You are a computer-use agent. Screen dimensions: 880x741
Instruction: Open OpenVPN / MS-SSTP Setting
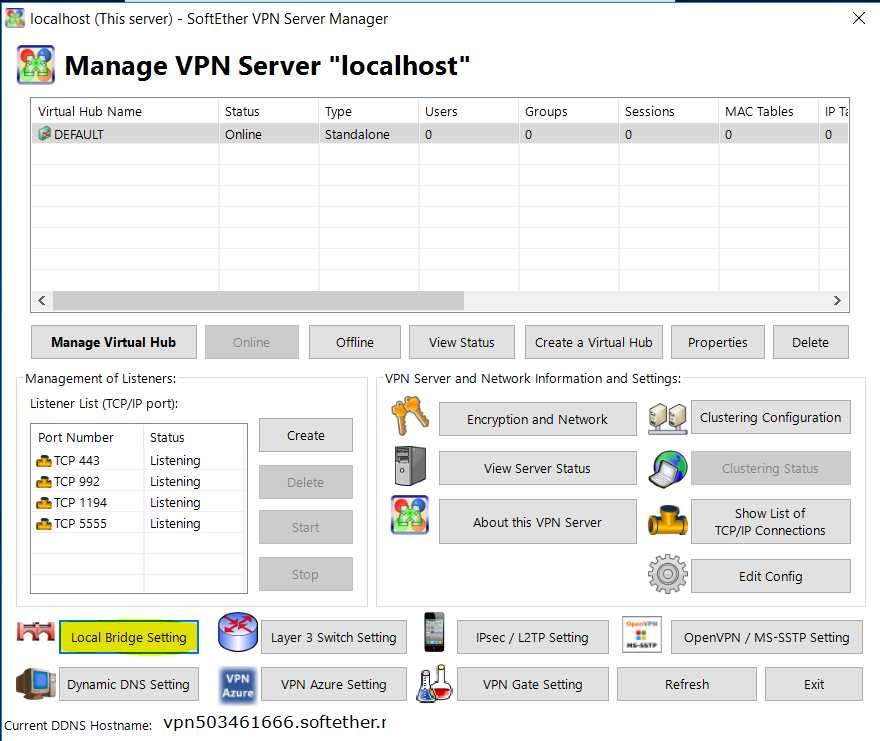click(766, 637)
